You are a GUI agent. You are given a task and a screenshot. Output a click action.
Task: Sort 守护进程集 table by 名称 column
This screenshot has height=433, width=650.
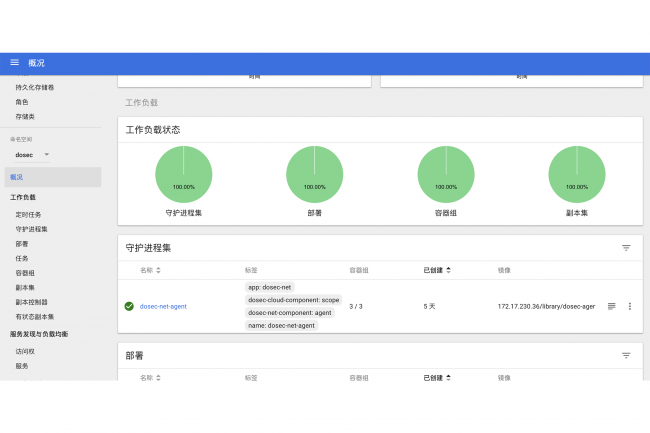tap(151, 270)
